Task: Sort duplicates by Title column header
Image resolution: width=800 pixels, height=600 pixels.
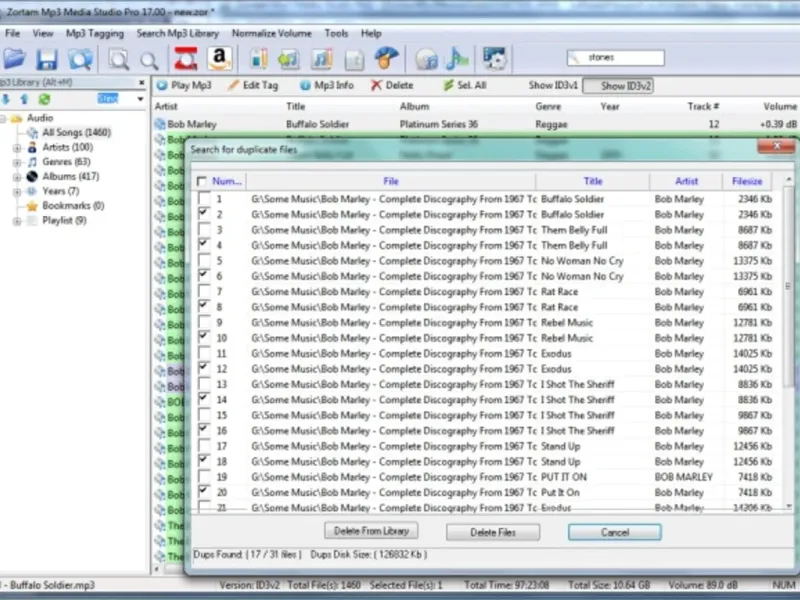Action: pos(593,181)
